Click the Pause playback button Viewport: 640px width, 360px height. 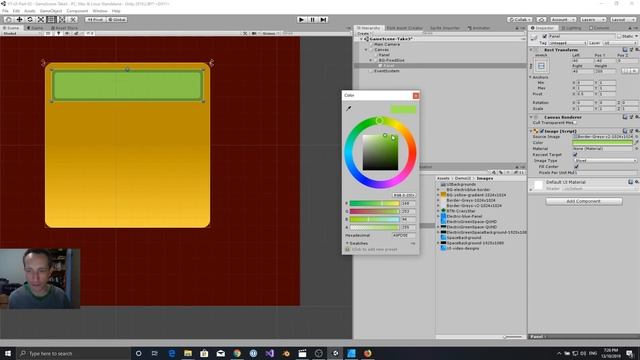tap(312, 20)
